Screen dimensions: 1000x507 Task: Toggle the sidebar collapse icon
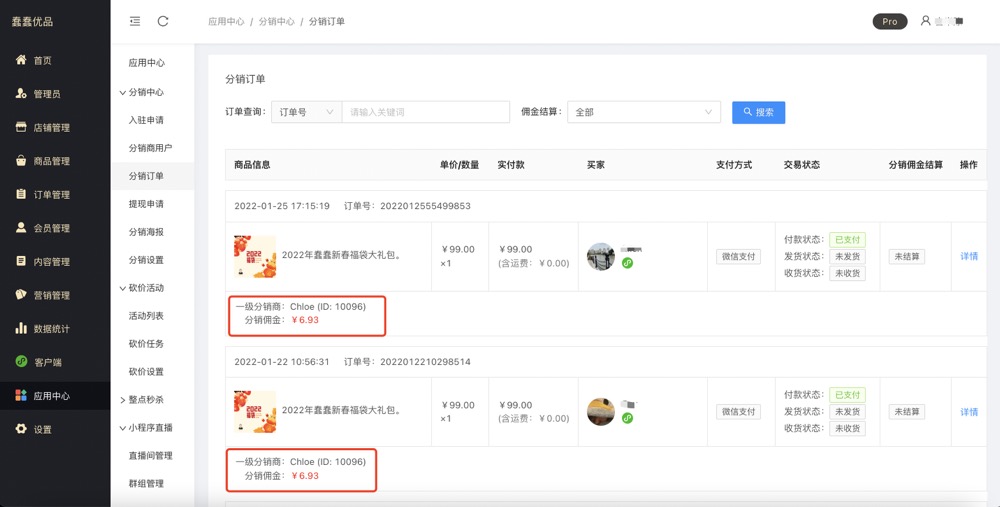pos(135,21)
